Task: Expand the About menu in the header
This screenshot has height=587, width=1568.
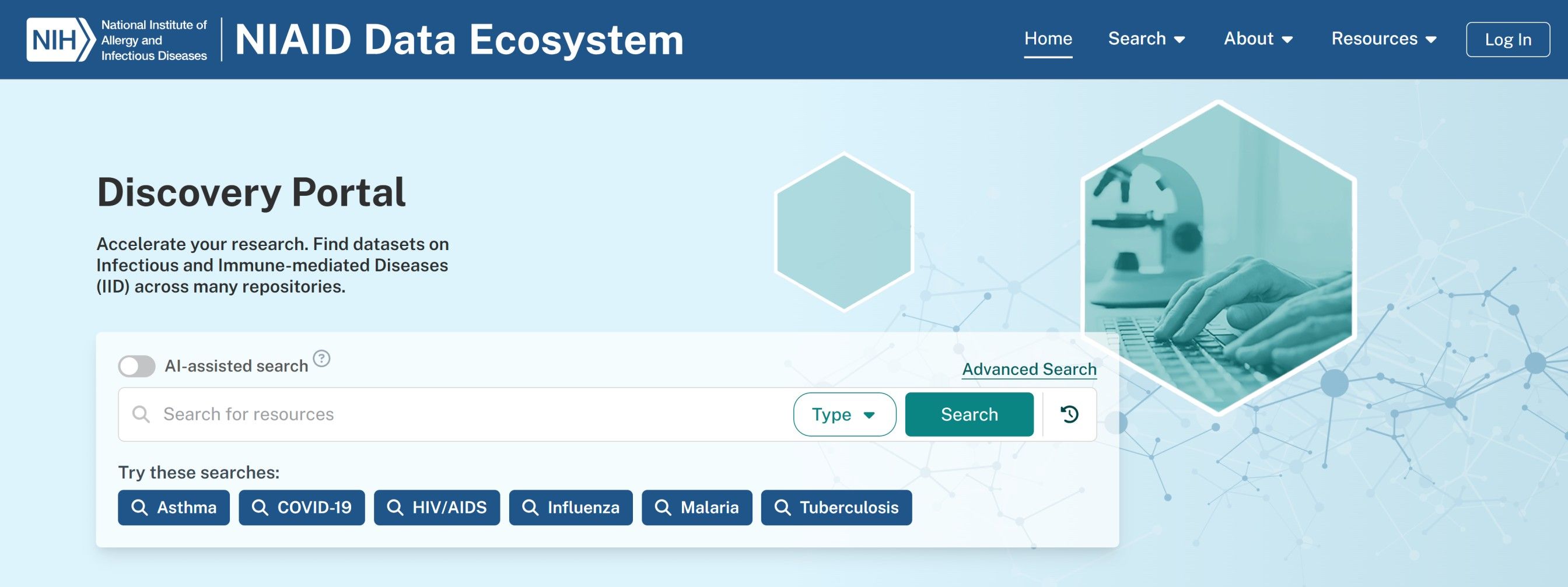Action: (x=1258, y=39)
